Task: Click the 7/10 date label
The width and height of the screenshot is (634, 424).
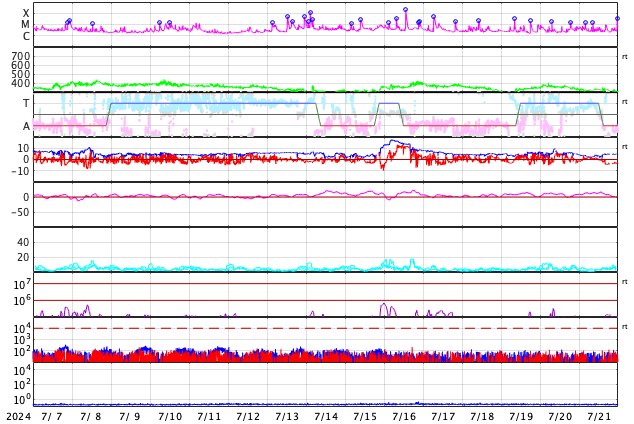Action: [x=170, y=416]
